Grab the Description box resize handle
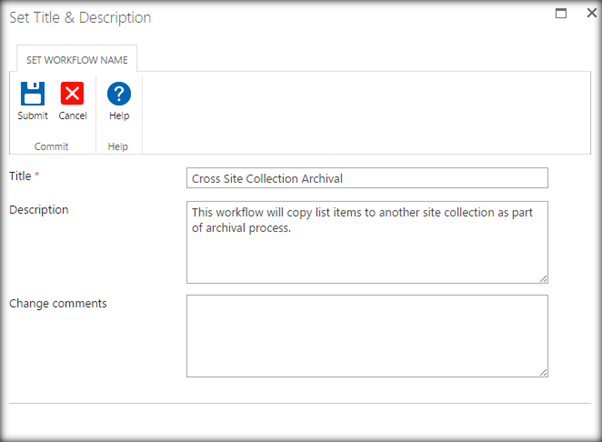This screenshot has width=602, height=442. (x=543, y=278)
